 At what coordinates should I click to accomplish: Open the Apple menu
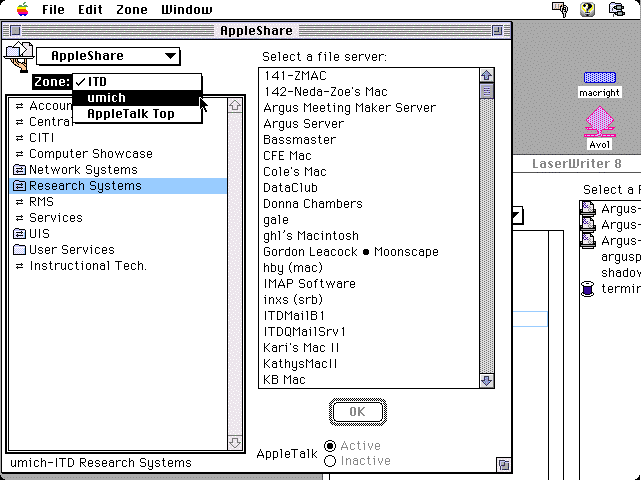click(x=22, y=9)
